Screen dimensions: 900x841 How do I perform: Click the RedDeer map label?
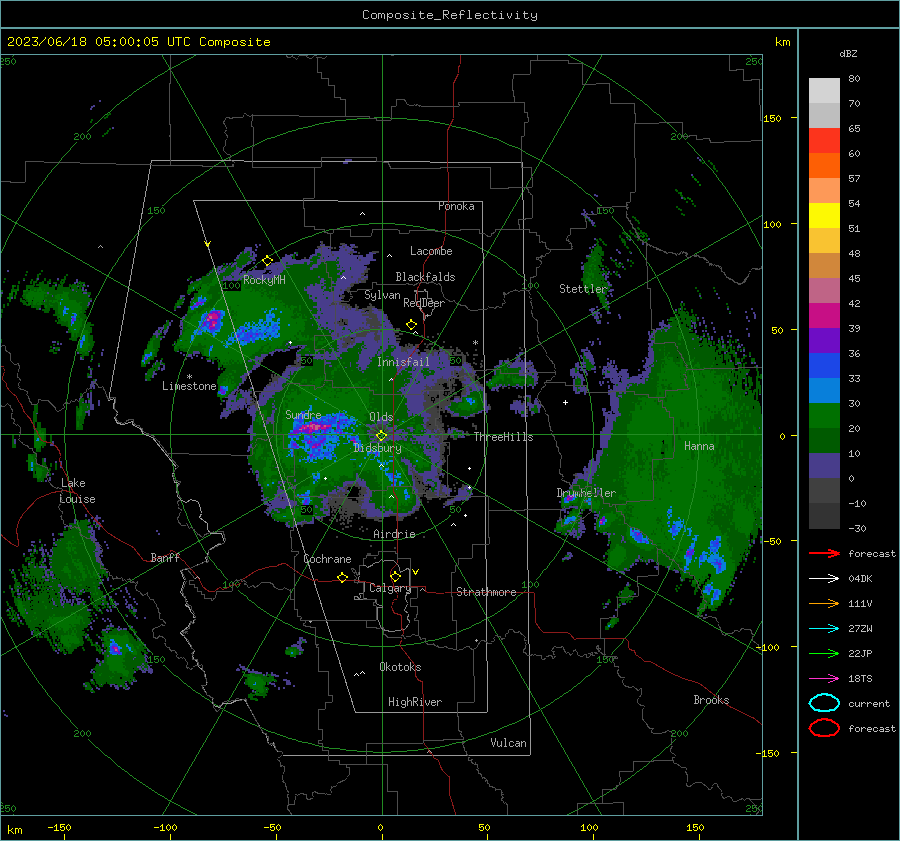[424, 303]
